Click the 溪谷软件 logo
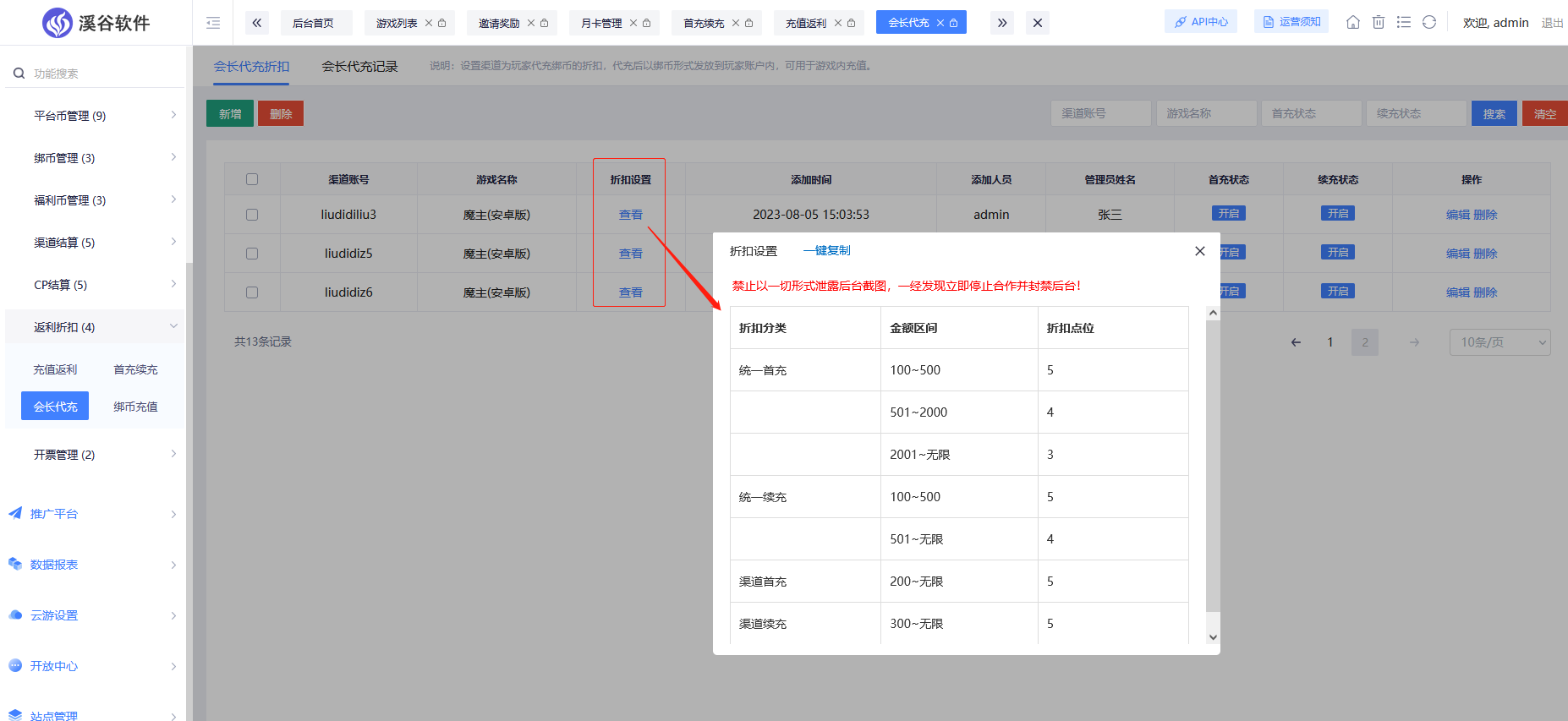This screenshot has height=721, width=1568. click(96, 23)
